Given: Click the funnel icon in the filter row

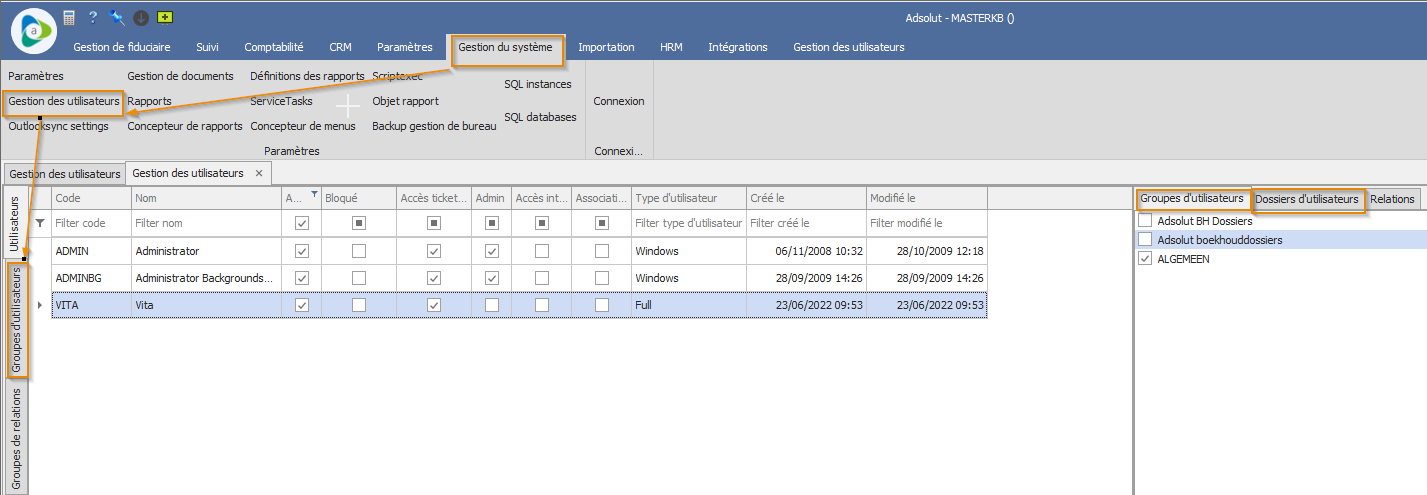Looking at the screenshot, I should point(40,223).
